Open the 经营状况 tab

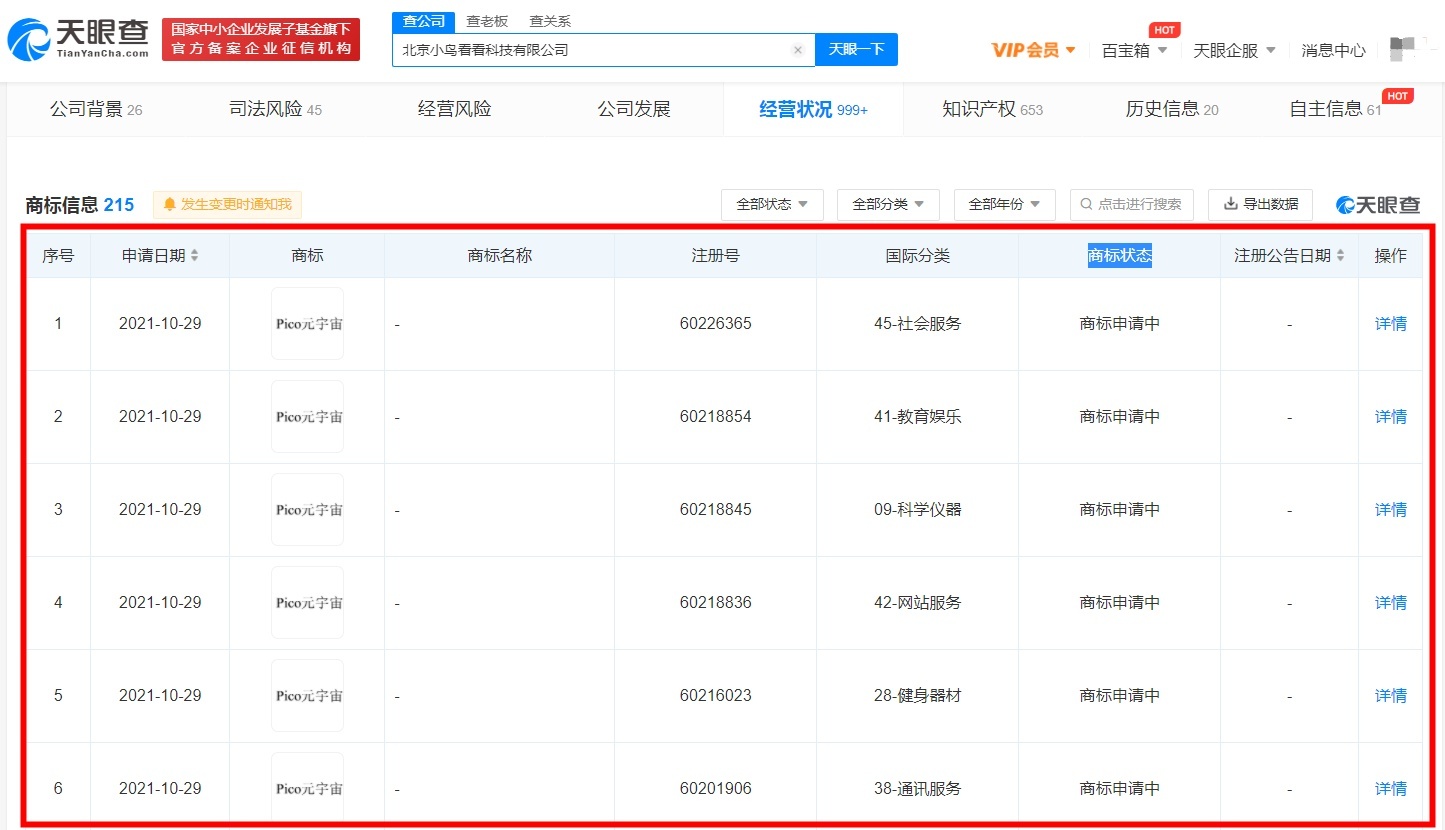click(x=813, y=109)
